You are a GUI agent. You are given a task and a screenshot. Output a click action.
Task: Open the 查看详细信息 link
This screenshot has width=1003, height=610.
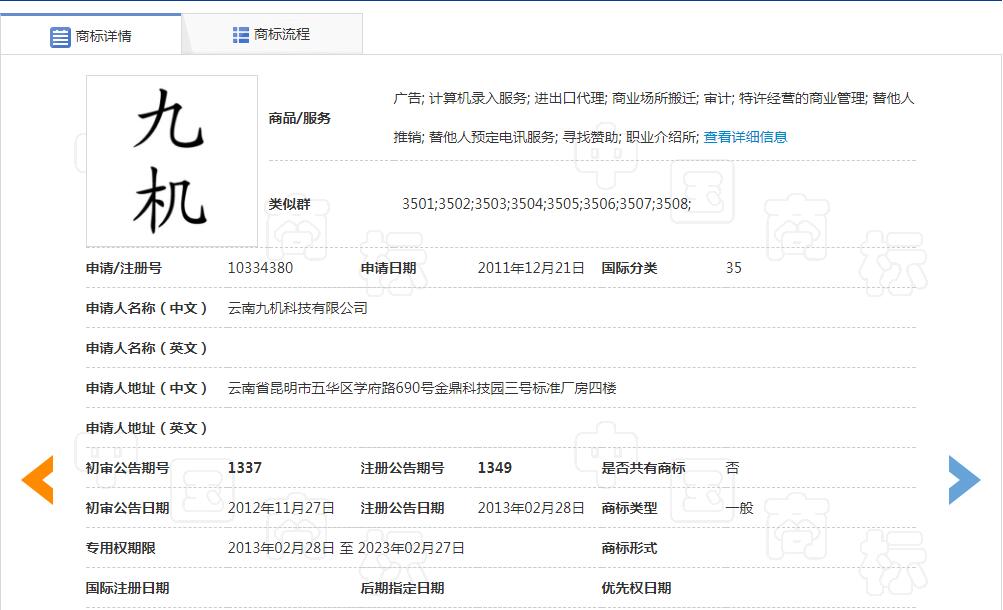pyautogui.click(x=745, y=137)
